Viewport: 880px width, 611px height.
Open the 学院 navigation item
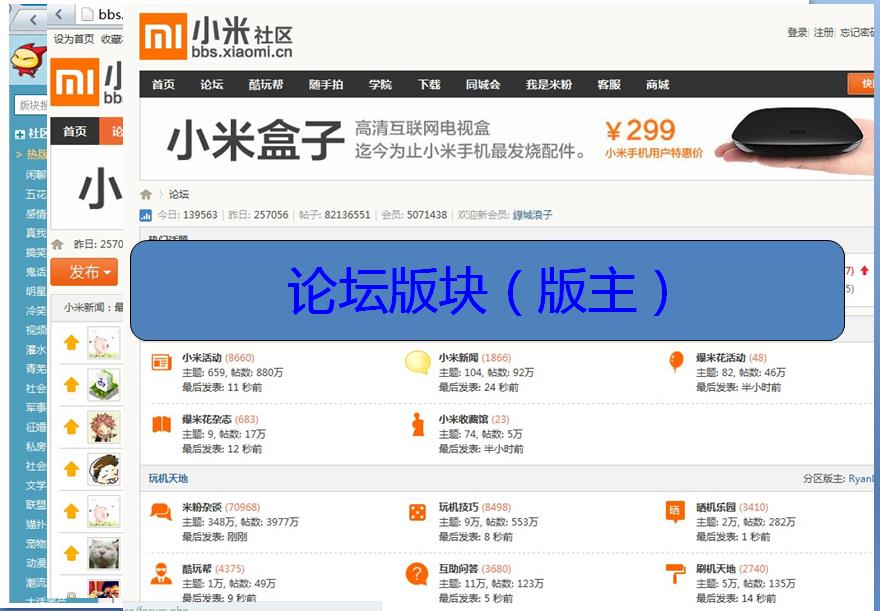click(380, 85)
